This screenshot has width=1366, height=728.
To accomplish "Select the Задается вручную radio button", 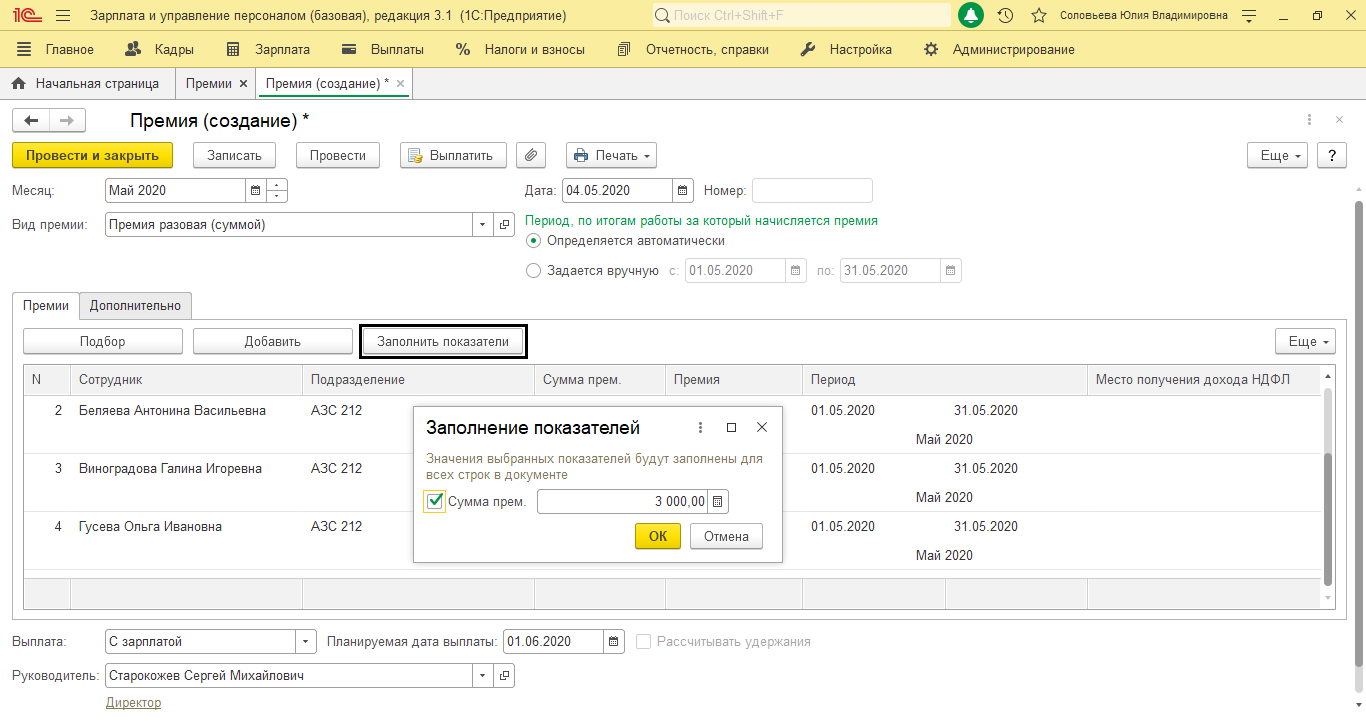I will pos(533,270).
